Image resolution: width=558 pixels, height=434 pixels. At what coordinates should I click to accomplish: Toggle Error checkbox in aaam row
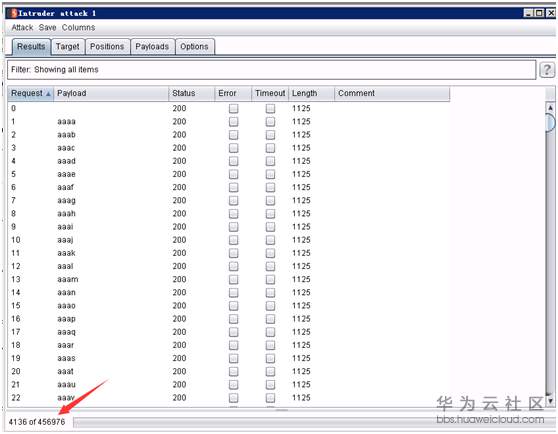(233, 280)
